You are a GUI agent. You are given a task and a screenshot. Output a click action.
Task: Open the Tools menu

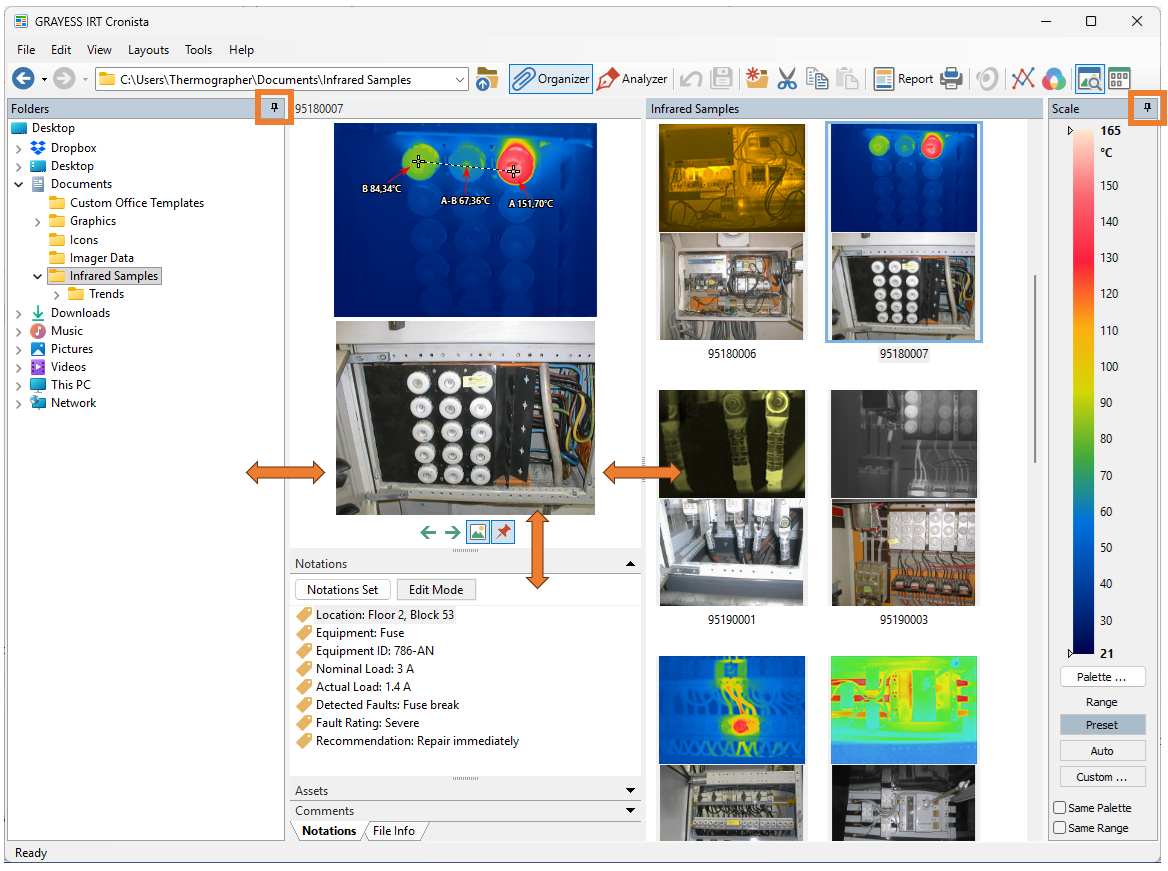[x=198, y=50]
